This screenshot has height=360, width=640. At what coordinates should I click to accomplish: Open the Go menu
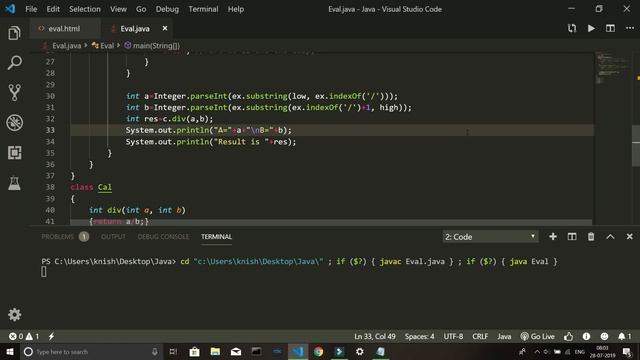[x=141, y=9]
